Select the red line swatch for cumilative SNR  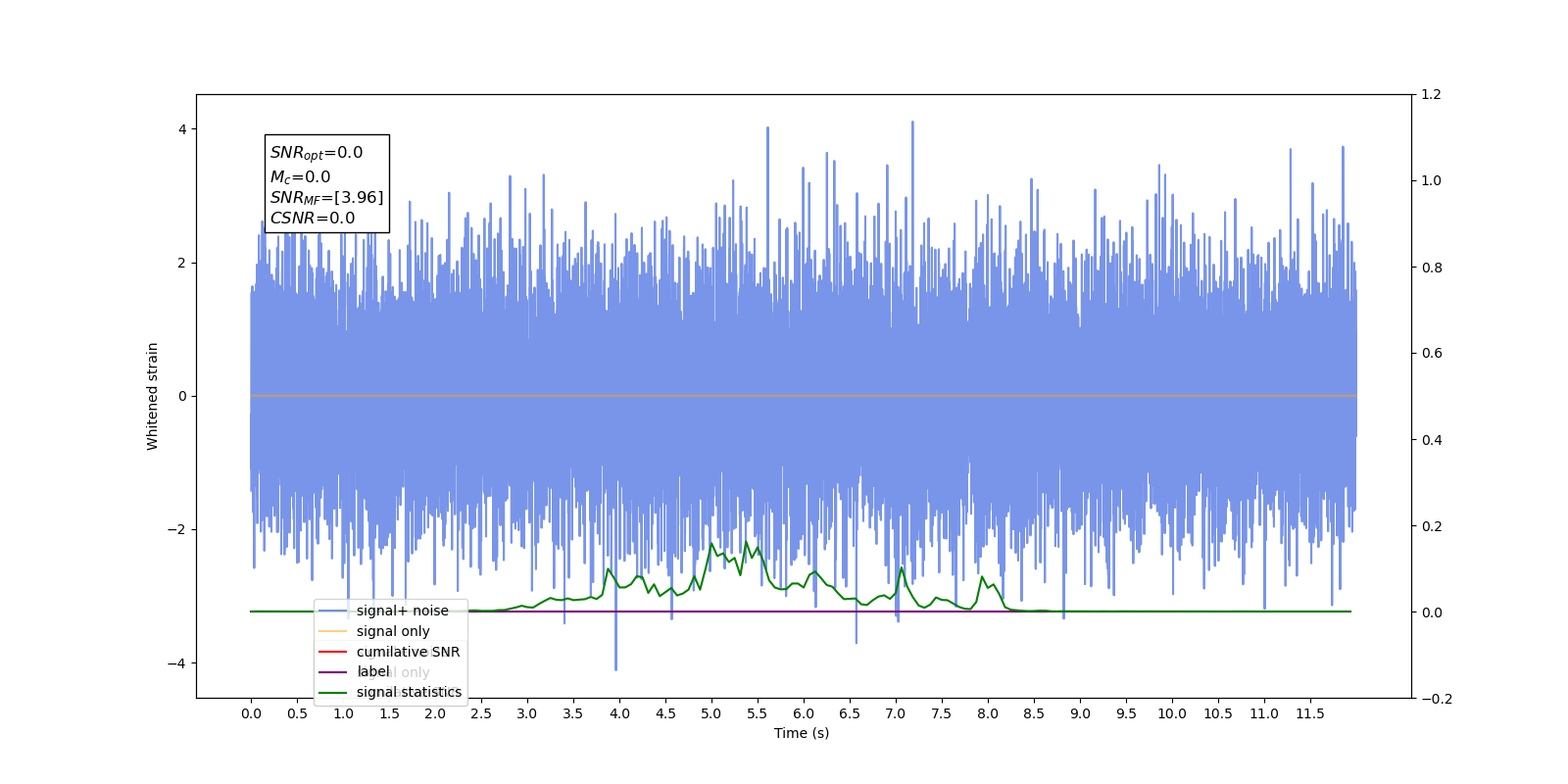point(333,652)
